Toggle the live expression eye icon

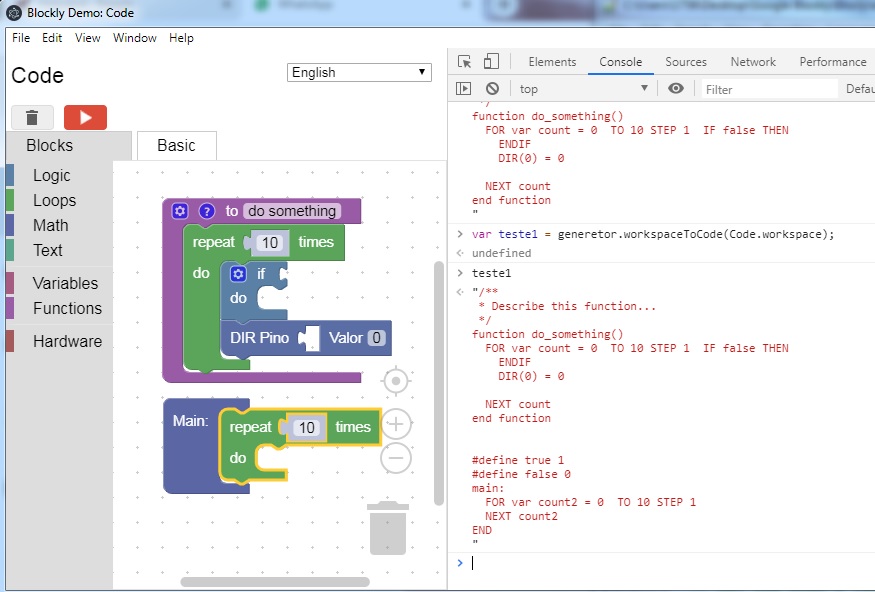(x=676, y=89)
